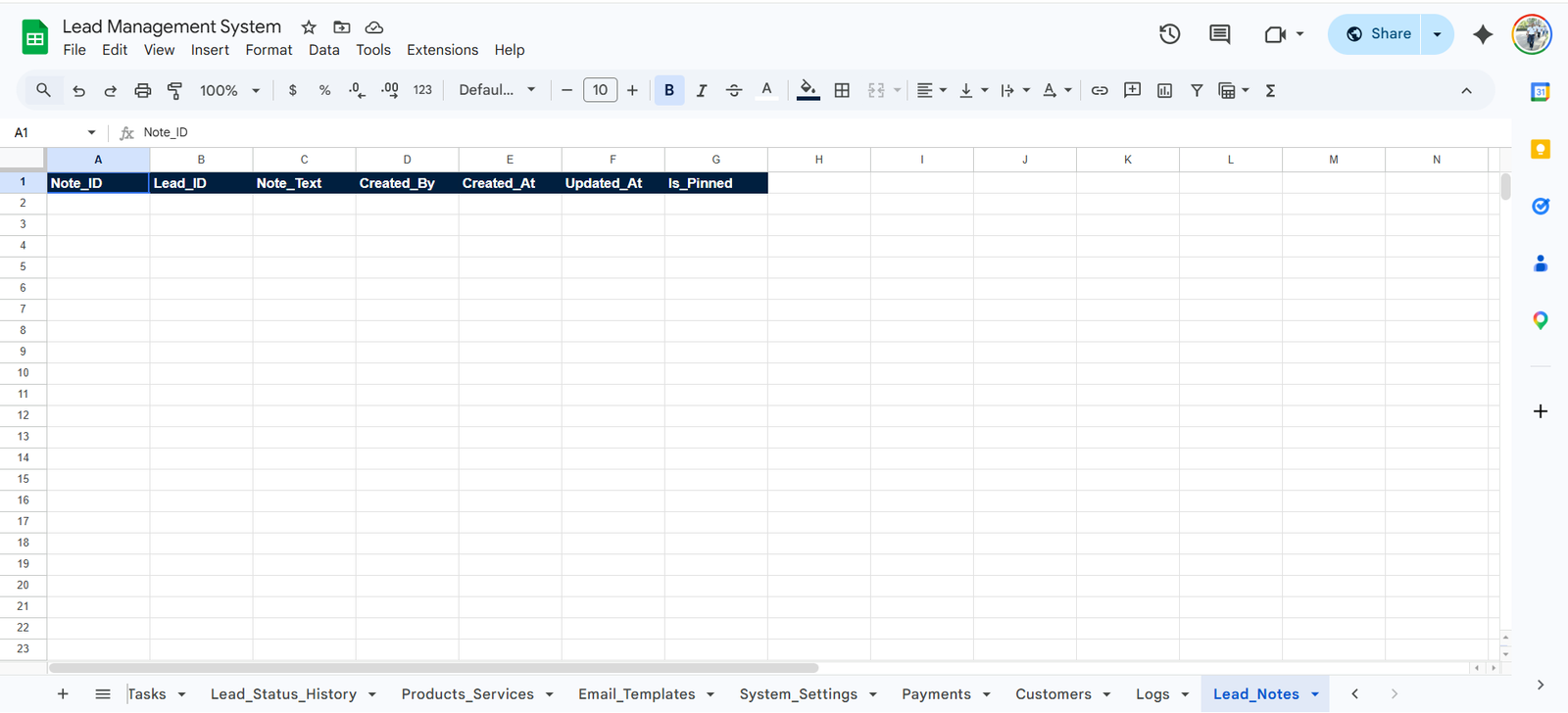
Task: Open the Google Calendar side panel
Action: [x=1541, y=92]
